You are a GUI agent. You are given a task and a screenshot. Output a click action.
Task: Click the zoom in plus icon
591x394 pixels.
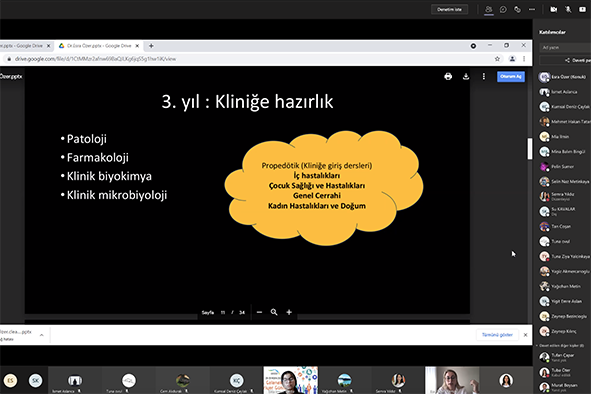[x=289, y=312]
